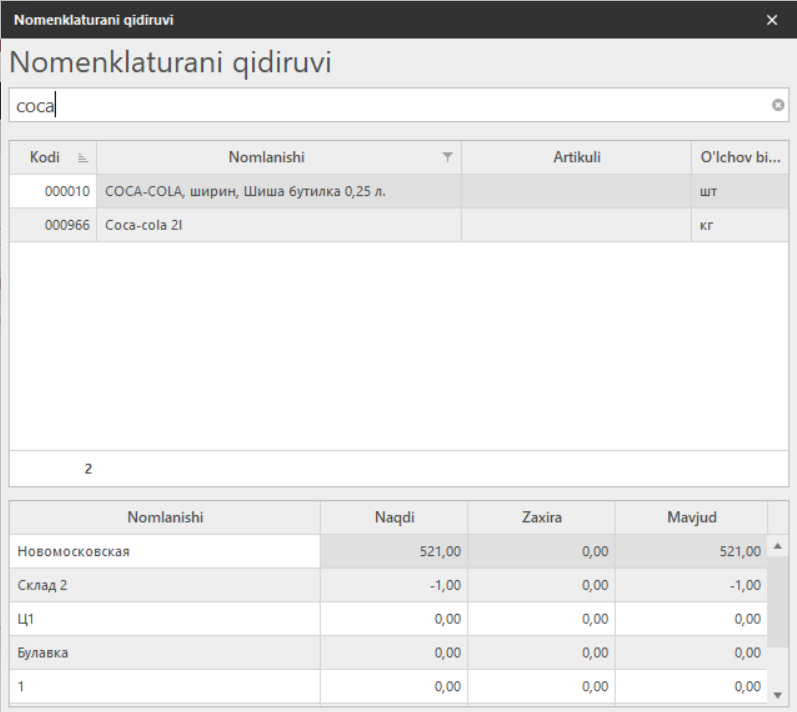Click into the search field containing 'coca'
The width and height of the screenshot is (797, 712).
398,105
